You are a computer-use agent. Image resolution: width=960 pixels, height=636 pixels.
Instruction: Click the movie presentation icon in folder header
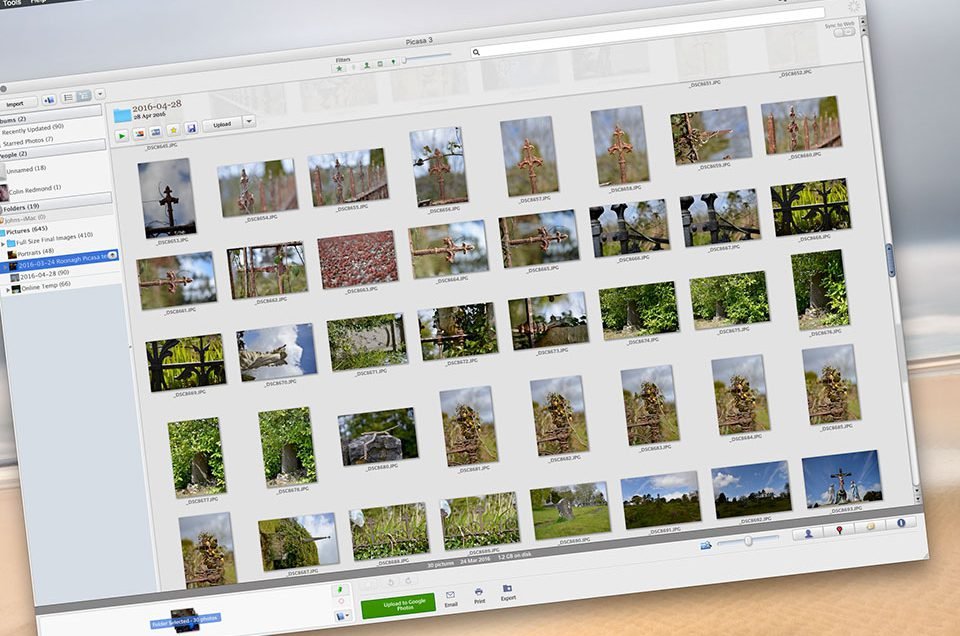[x=156, y=132]
